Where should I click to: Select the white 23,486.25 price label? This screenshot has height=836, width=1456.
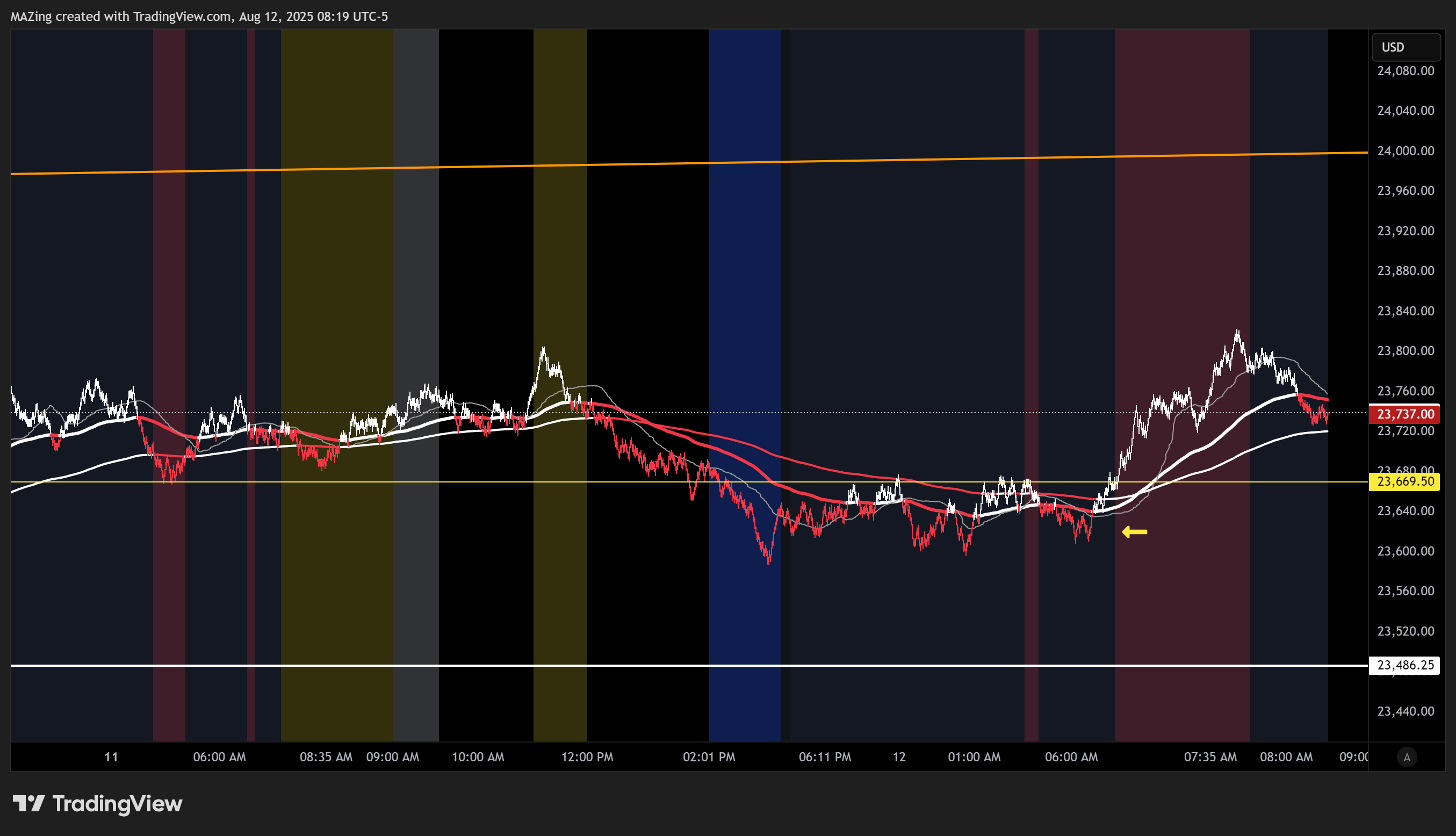pos(1405,665)
